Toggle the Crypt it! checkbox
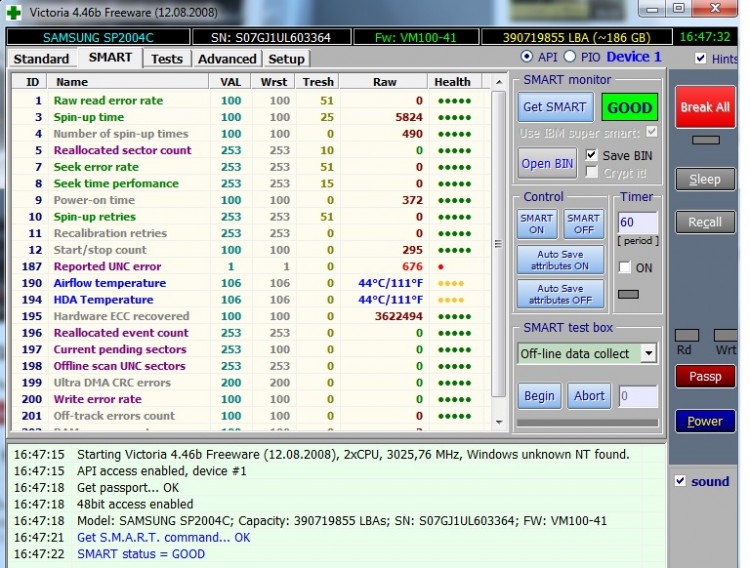 pos(591,172)
